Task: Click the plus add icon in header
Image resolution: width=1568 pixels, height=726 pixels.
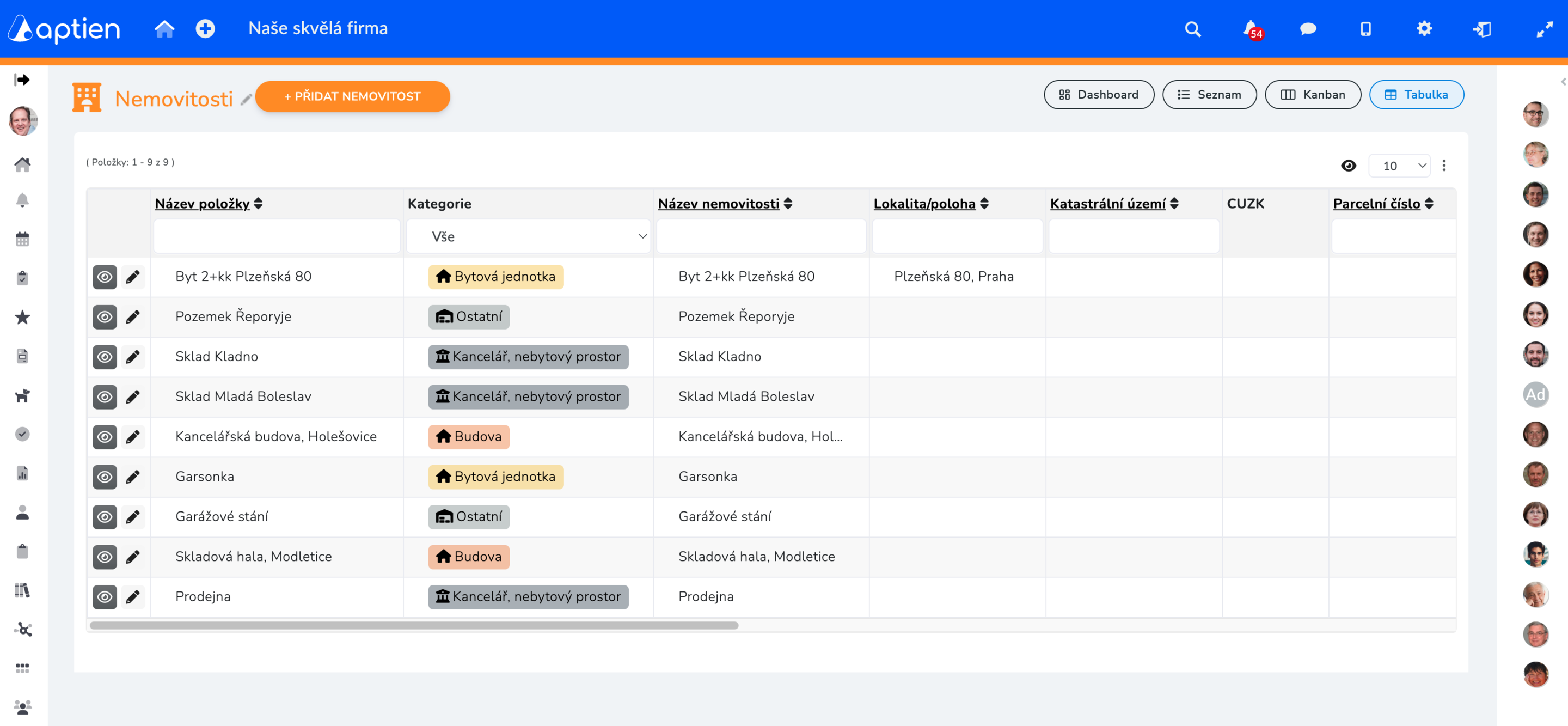Action: pyautogui.click(x=205, y=29)
